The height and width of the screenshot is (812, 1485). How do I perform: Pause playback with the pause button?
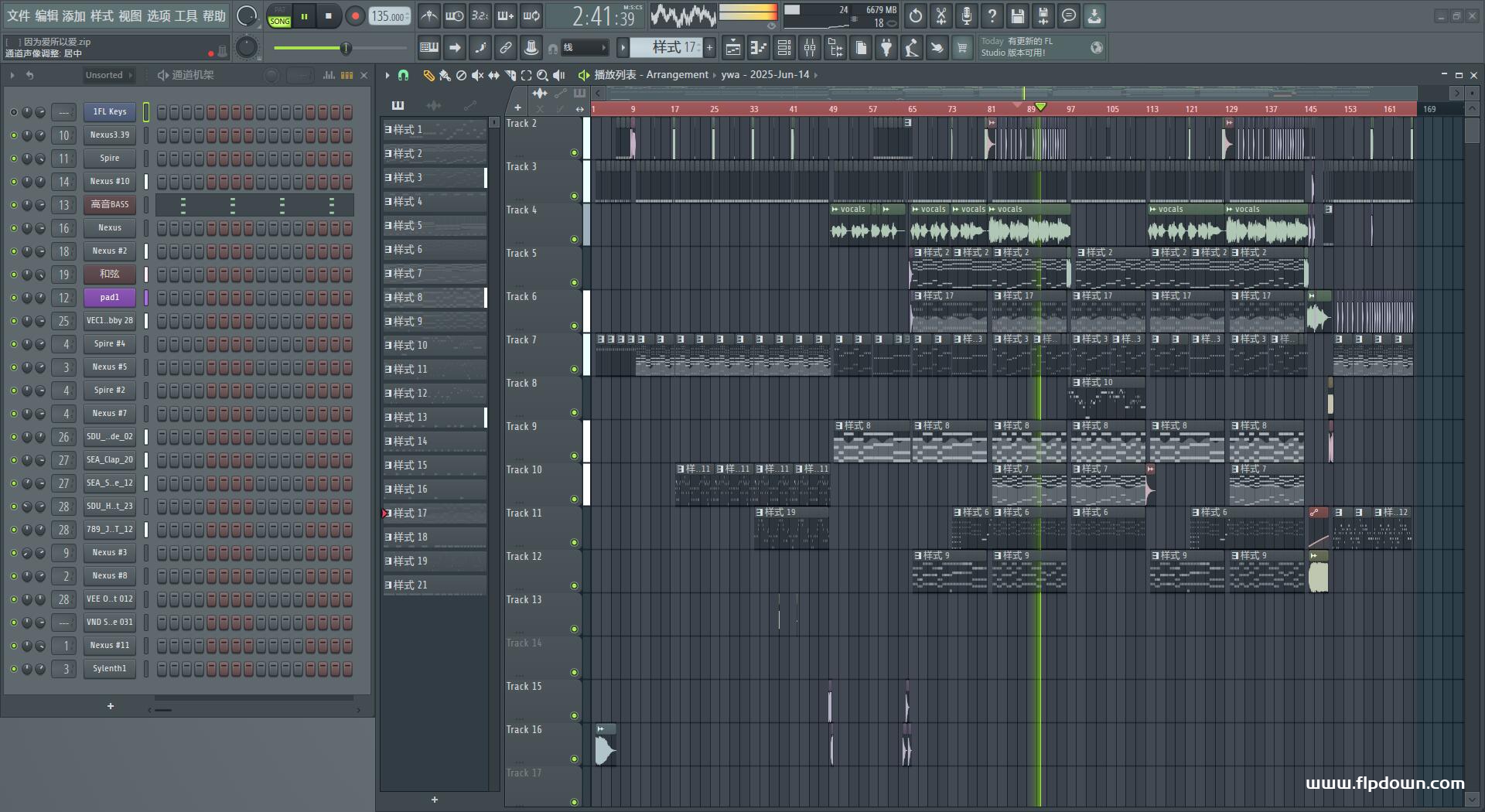[304, 16]
